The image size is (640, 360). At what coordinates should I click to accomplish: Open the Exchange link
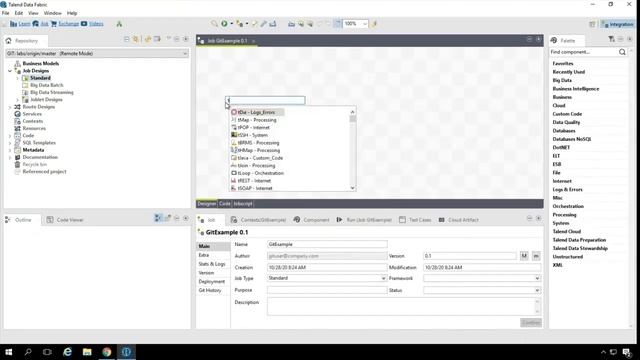tap(69, 24)
